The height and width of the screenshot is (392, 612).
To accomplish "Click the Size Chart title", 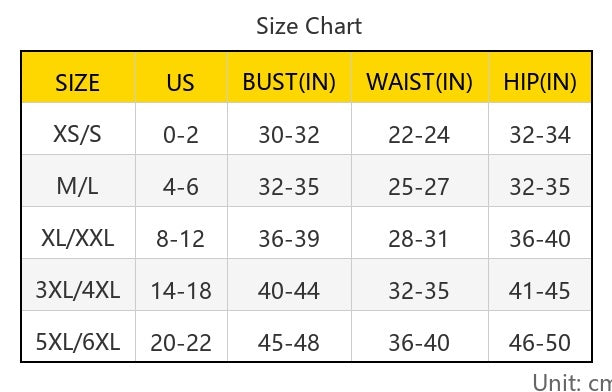I will click(309, 26).
